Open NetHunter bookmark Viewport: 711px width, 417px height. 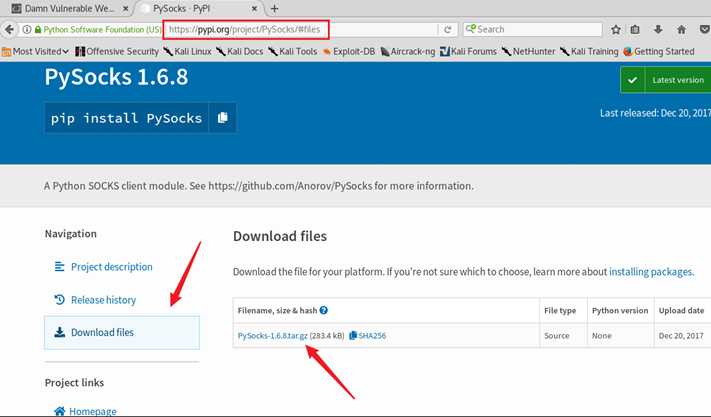click(529, 52)
